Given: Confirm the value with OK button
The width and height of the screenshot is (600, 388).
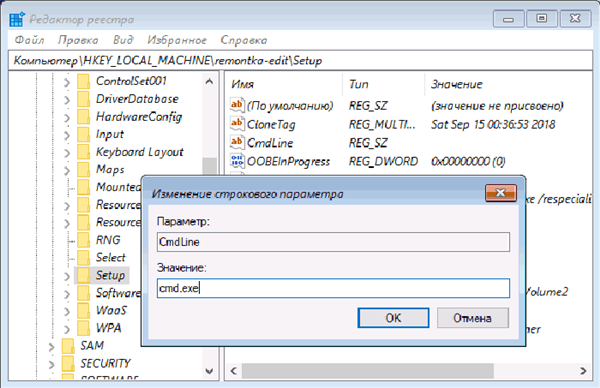Looking at the screenshot, I should click(393, 318).
